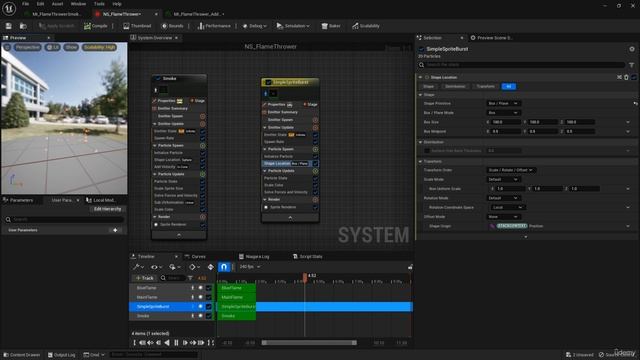Viewport: 640px width, 360px height.
Task: Click the timeline horizontal range scrollbar
Action: (x=309, y=343)
